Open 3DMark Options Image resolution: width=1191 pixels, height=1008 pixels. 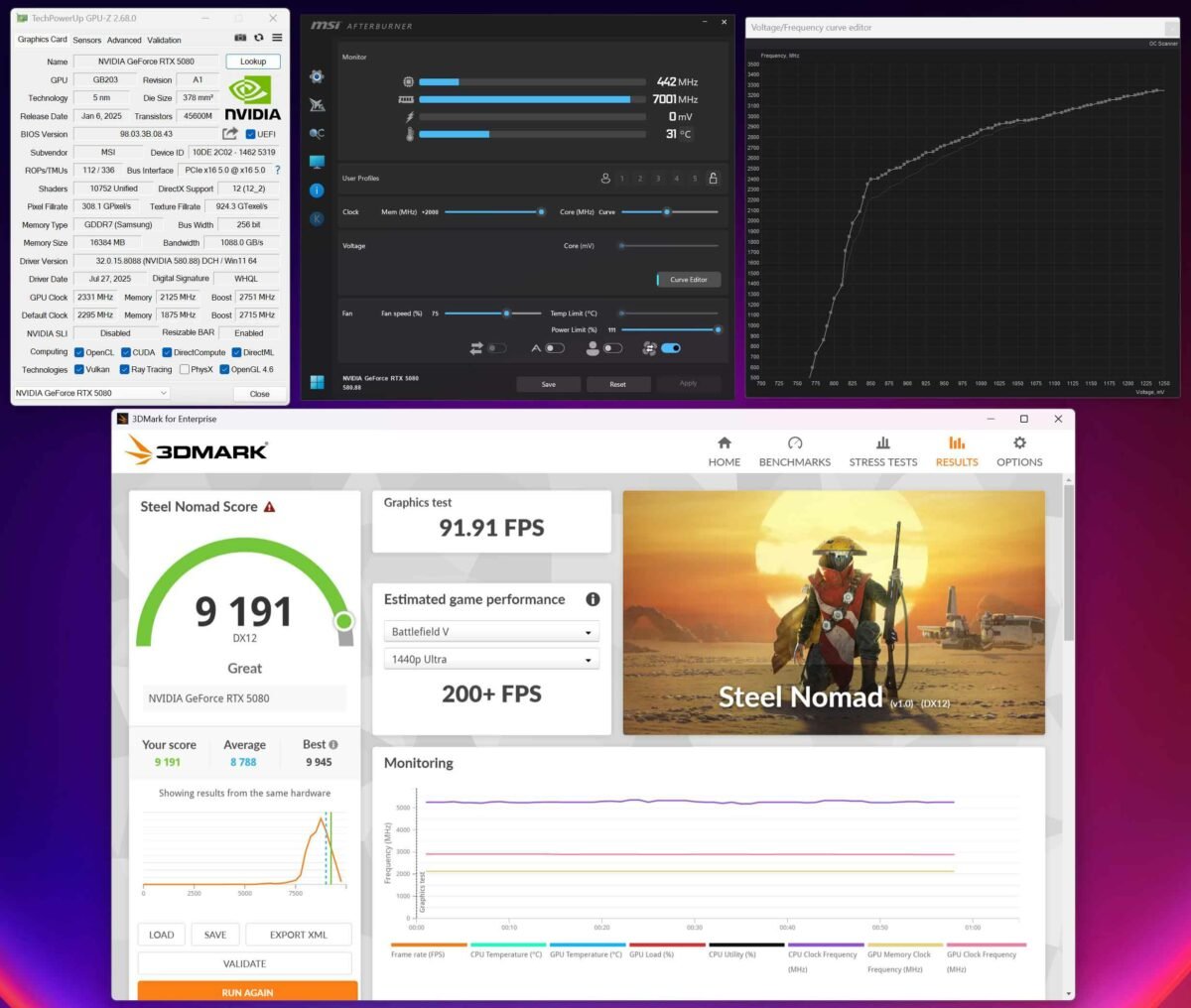coord(1019,452)
